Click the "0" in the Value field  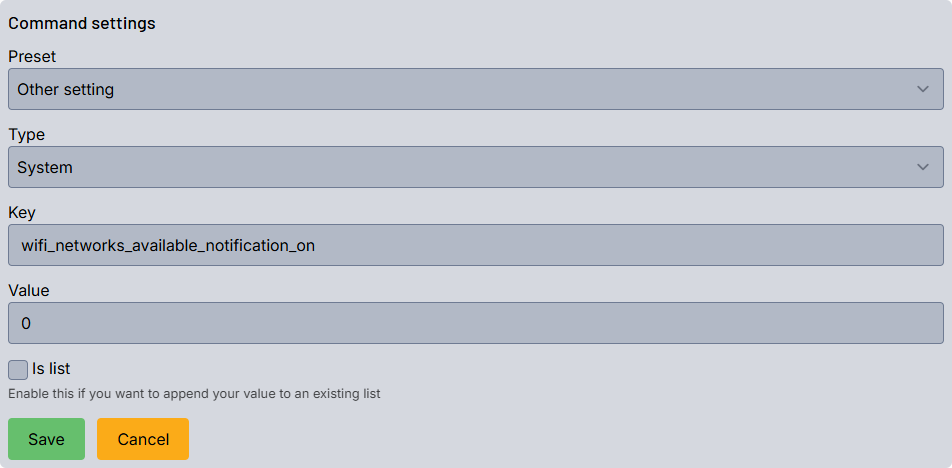tap(26, 323)
